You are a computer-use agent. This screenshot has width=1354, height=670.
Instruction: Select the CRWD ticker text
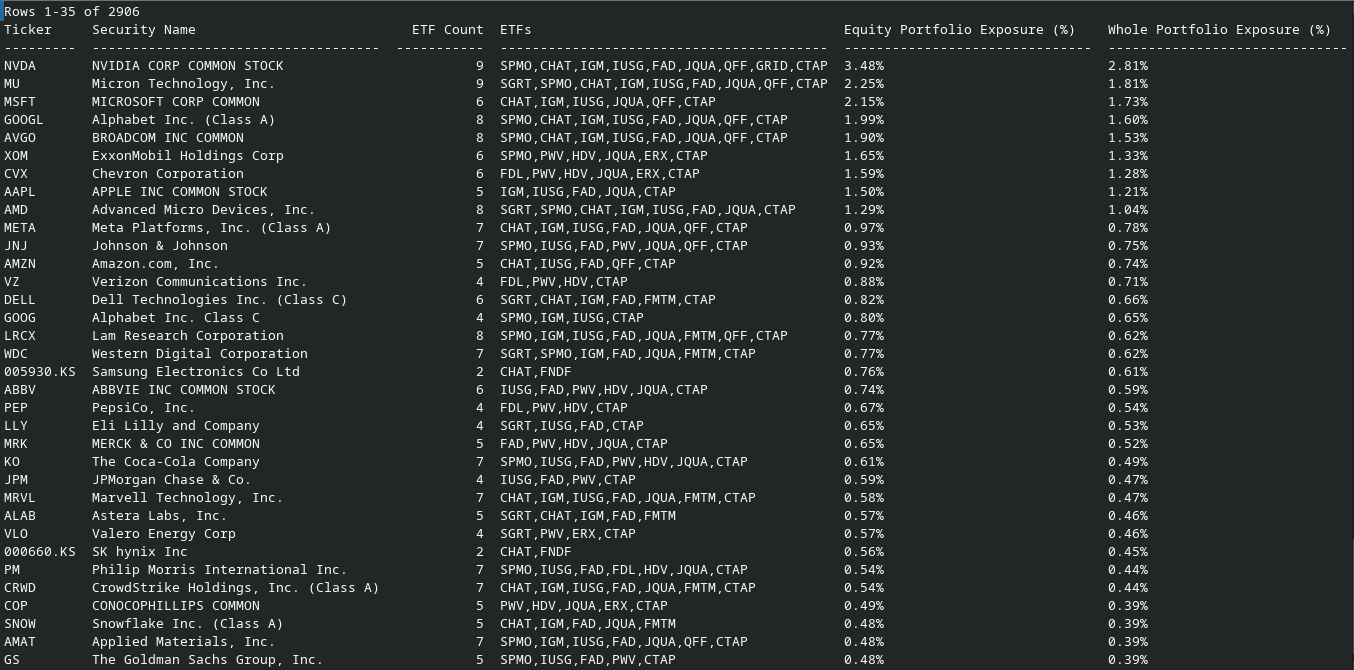[20, 588]
